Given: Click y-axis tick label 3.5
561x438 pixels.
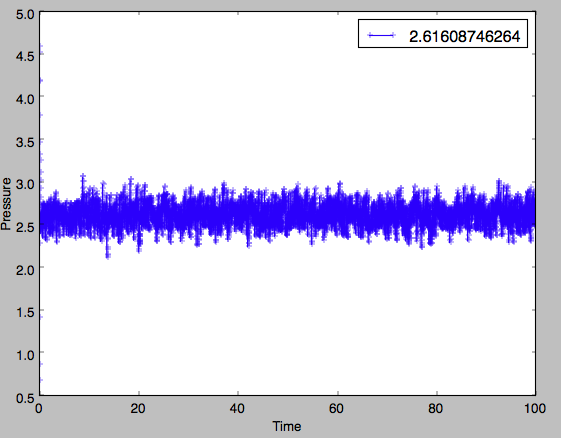Looking at the screenshot, I should 25,142.
